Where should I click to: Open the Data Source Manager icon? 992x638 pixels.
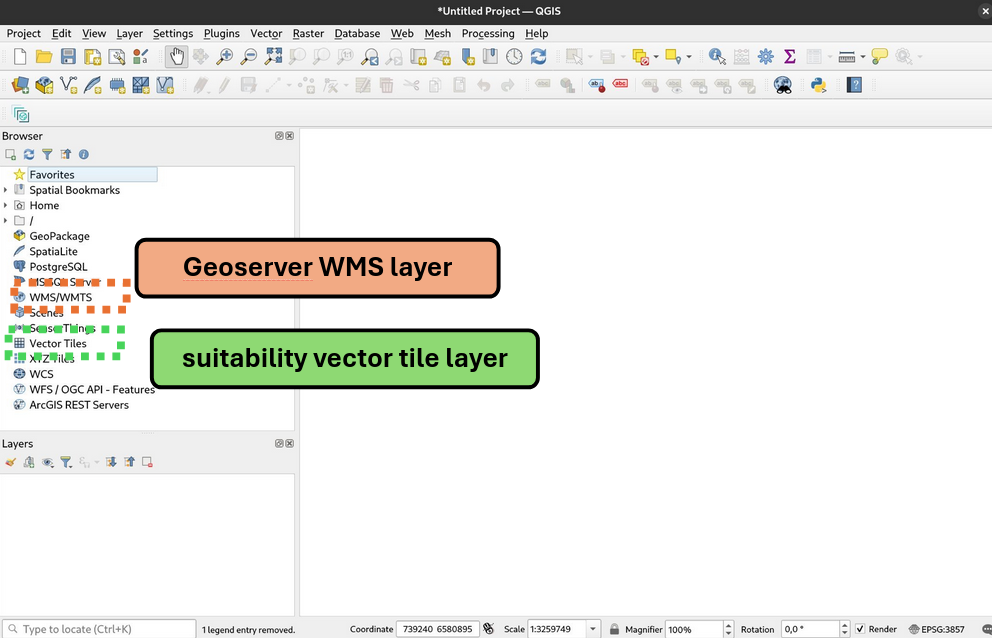point(20,85)
